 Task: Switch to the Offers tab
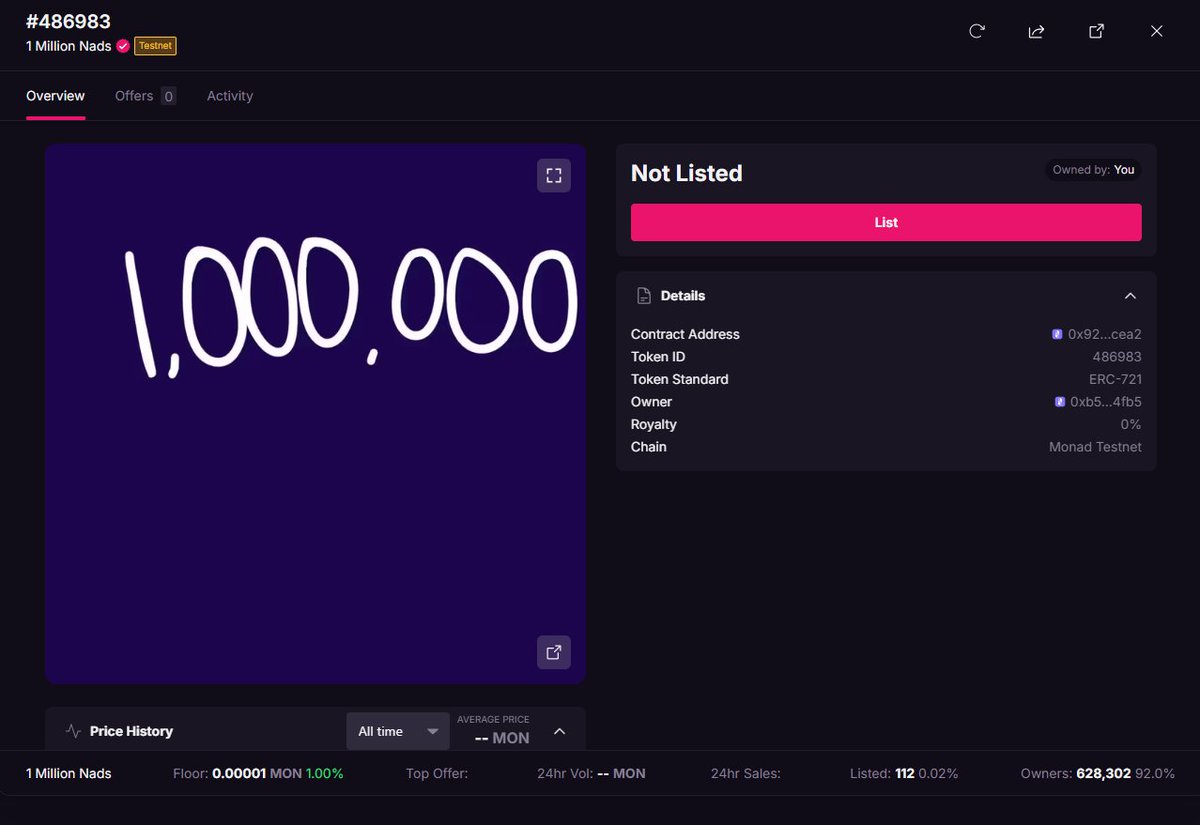[x=145, y=96]
